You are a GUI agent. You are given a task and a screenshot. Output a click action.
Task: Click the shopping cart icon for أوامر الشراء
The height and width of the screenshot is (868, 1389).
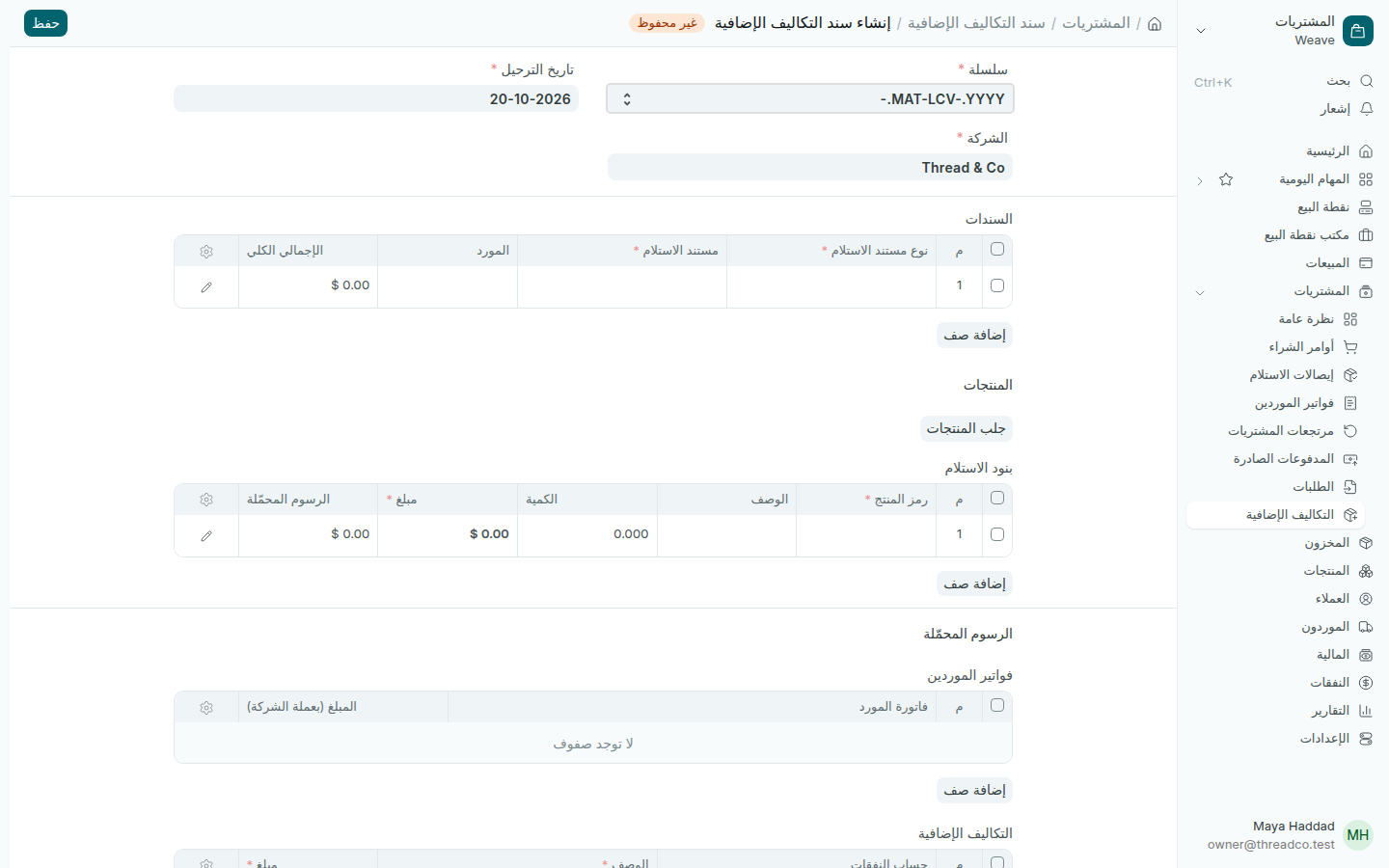tap(1350, 347)
